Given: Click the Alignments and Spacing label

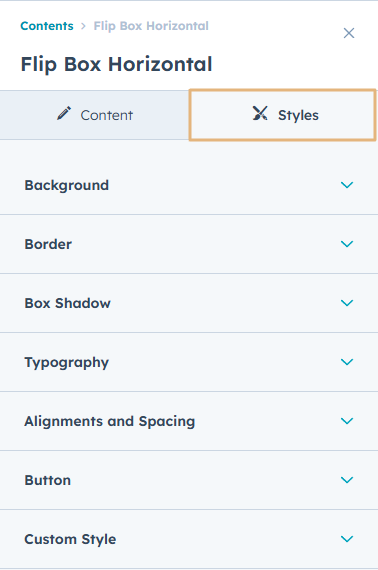Looking at the screenshot, I should pos(109,421).
